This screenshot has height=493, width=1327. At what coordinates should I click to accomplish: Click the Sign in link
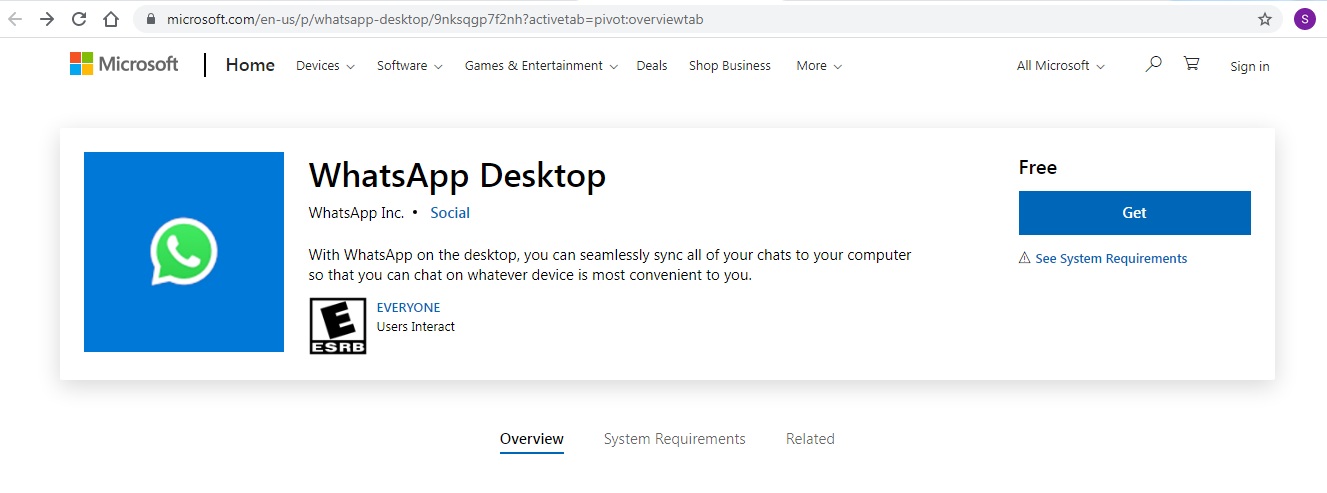point(1250,67)
